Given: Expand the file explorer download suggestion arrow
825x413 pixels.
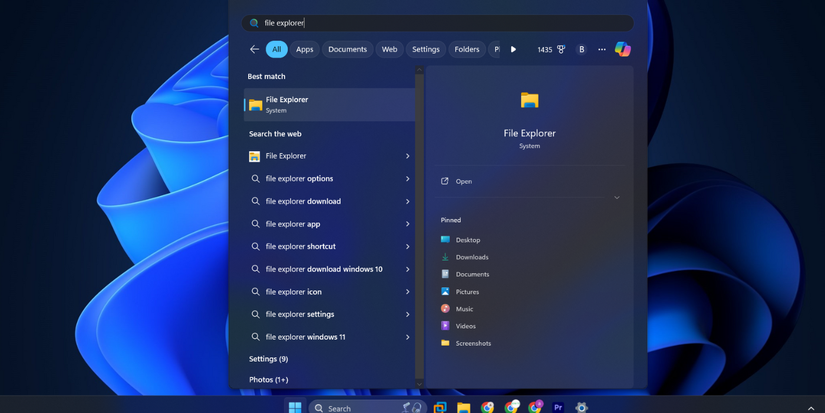Looking at the screenshot, I should 407,201.
